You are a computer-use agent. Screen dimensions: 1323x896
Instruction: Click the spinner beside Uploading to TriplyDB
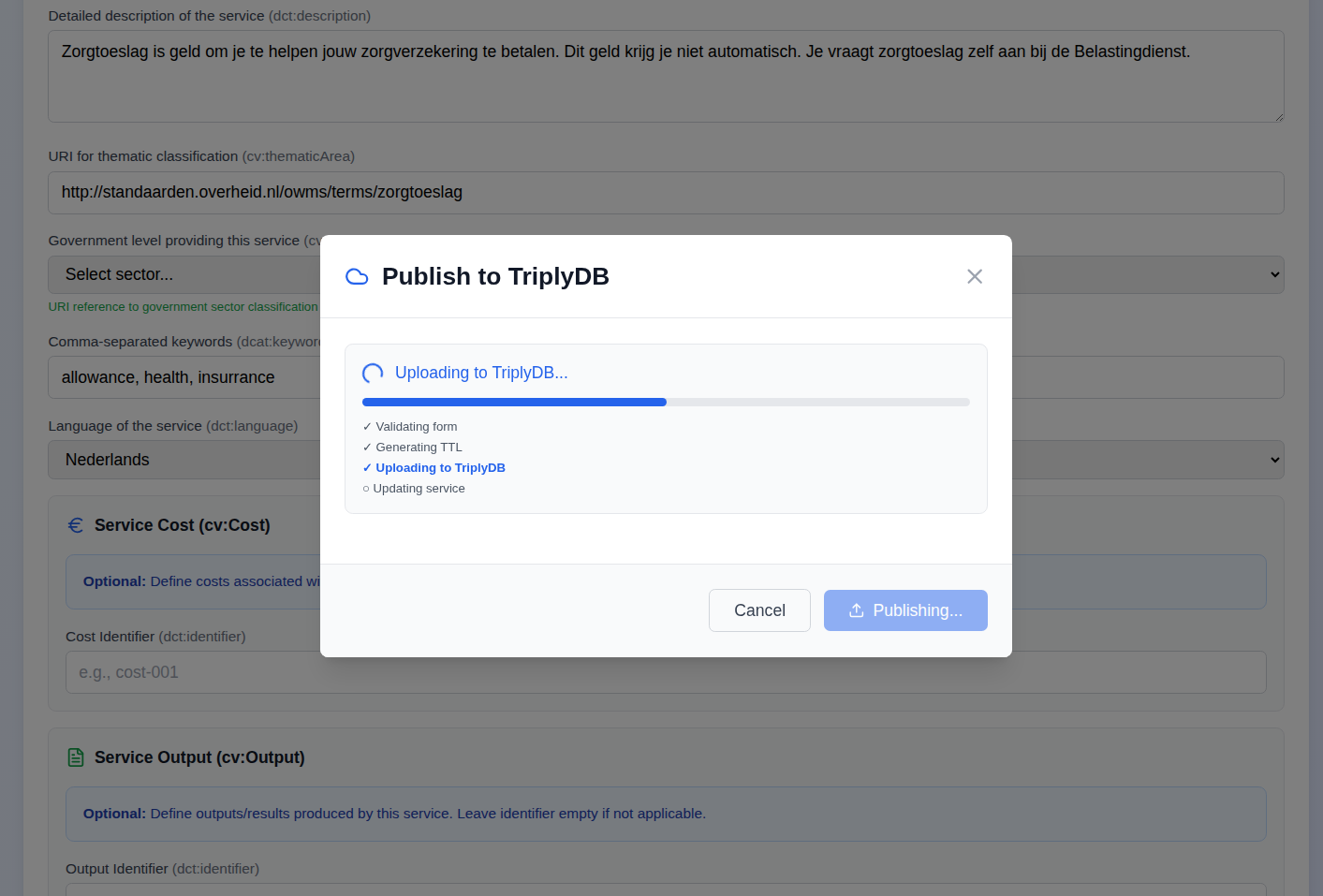pyautogui.click(x=372, y=372)
